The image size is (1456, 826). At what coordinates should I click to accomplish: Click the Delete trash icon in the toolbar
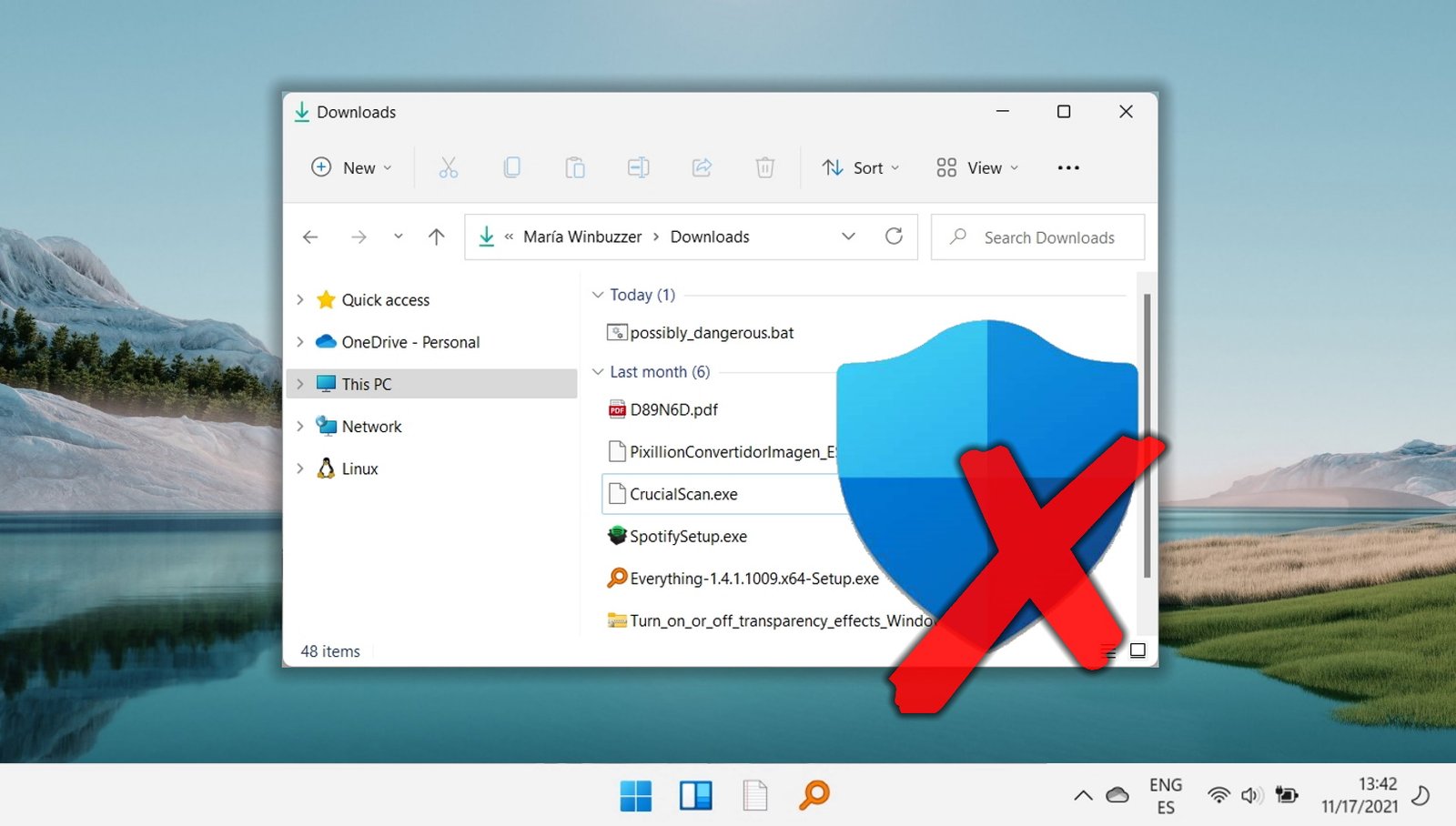764,167
